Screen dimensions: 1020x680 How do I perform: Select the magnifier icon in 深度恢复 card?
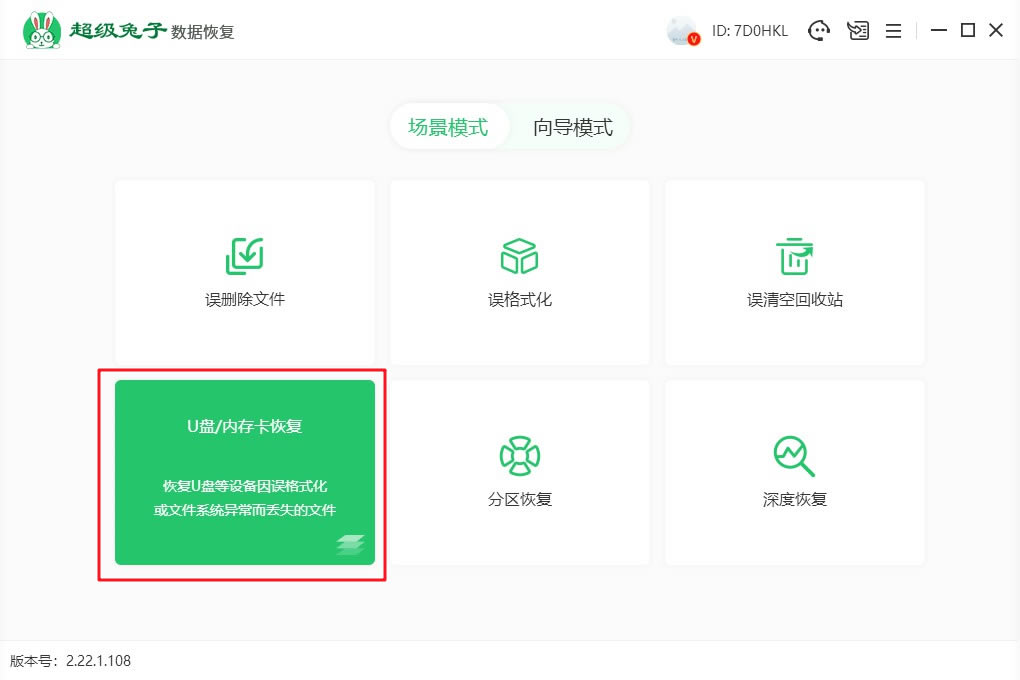pos(794,455)
